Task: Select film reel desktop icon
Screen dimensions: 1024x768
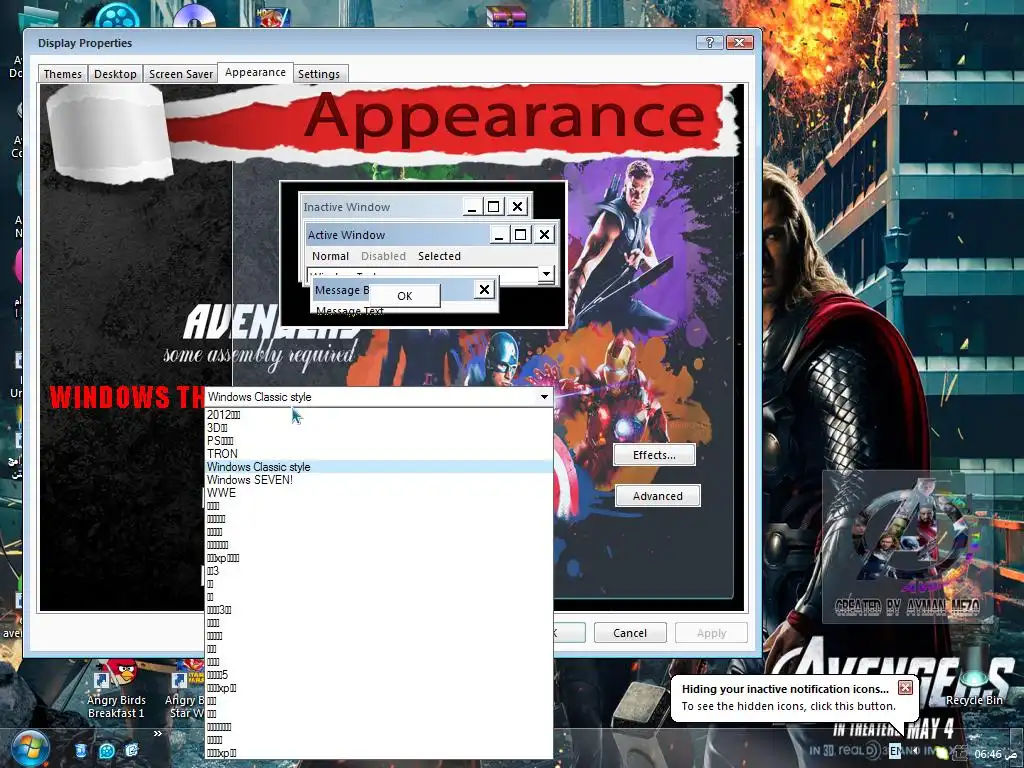Action: coord(116,14)
